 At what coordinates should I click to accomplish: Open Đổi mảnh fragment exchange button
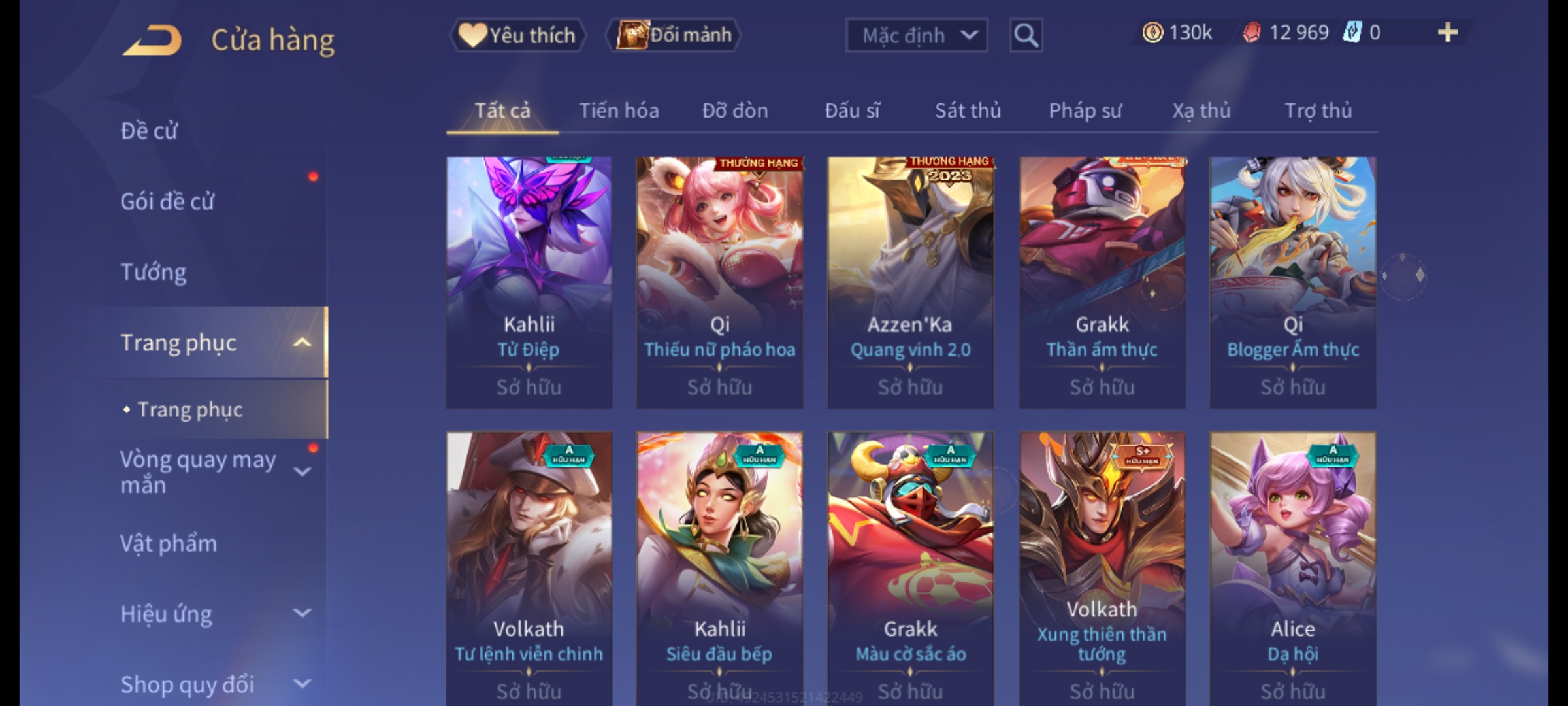674,35
